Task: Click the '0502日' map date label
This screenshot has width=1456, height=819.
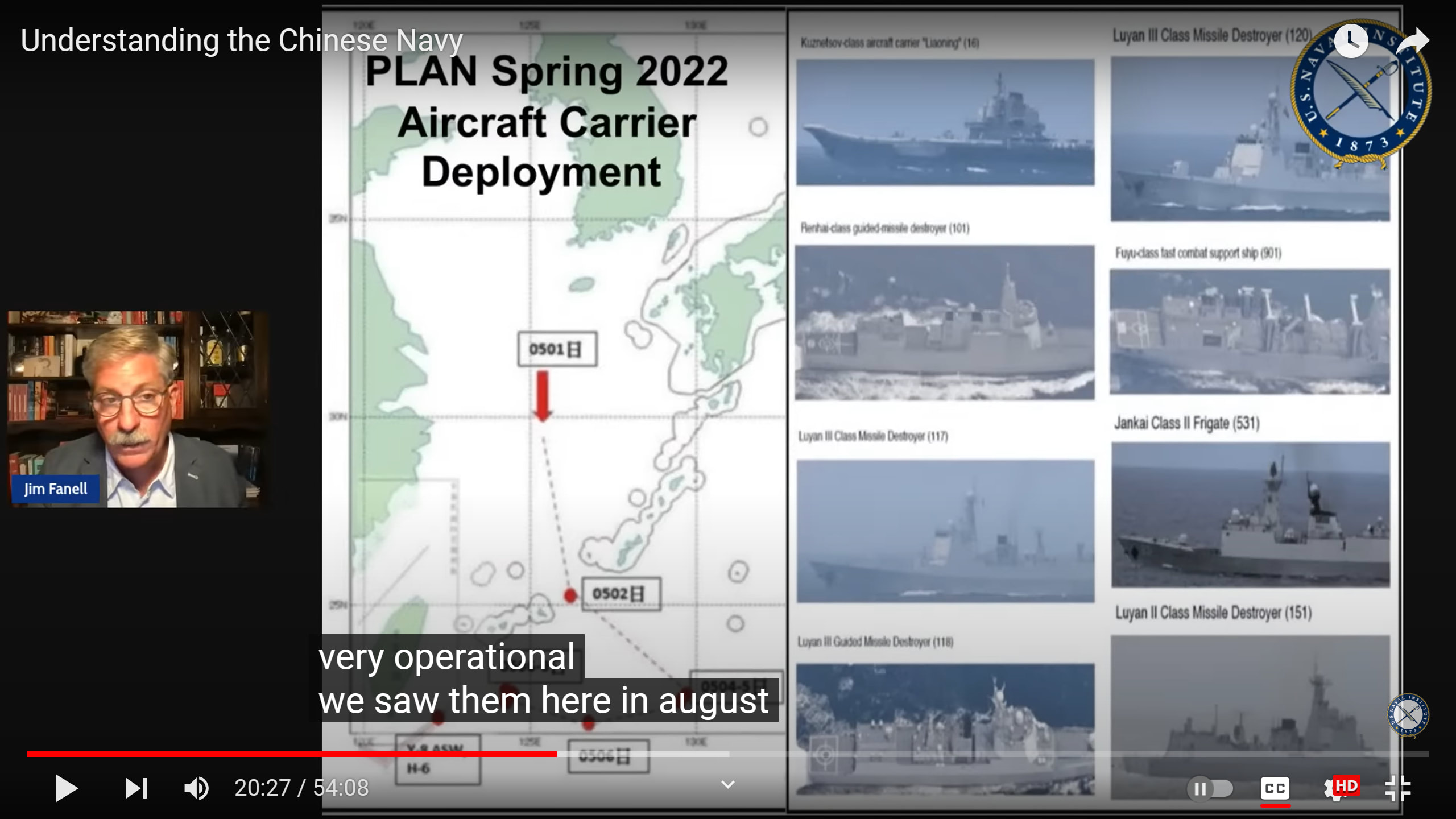Action: coord(621,594)
